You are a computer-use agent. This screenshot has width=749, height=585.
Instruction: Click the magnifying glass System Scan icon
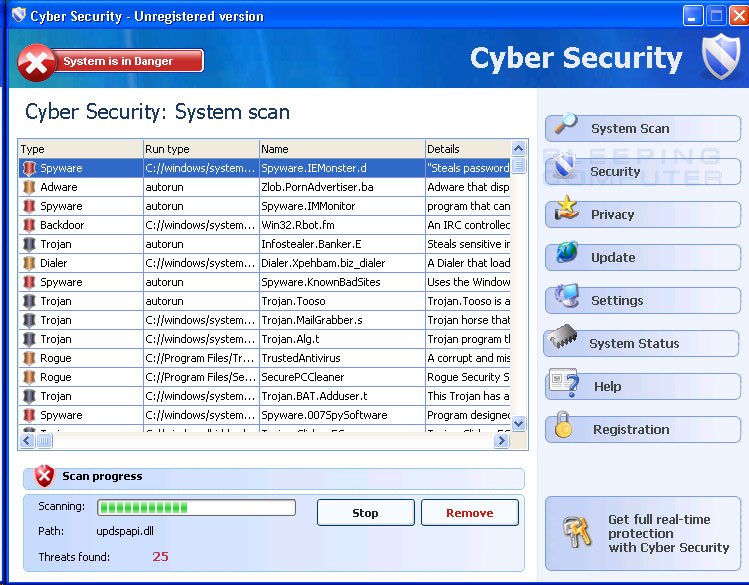point(566,126)
